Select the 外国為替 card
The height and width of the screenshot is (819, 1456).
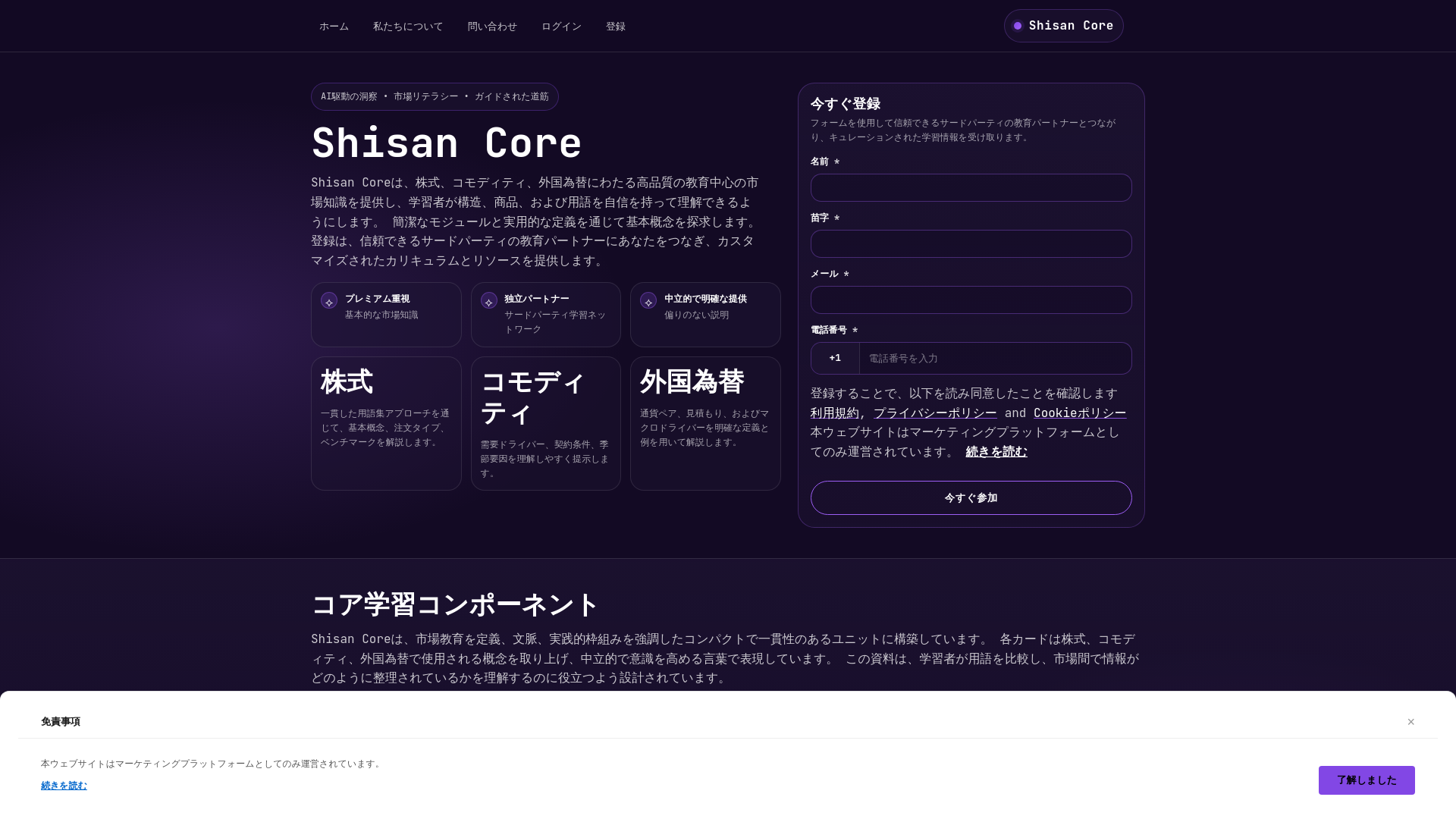(705, 423)
